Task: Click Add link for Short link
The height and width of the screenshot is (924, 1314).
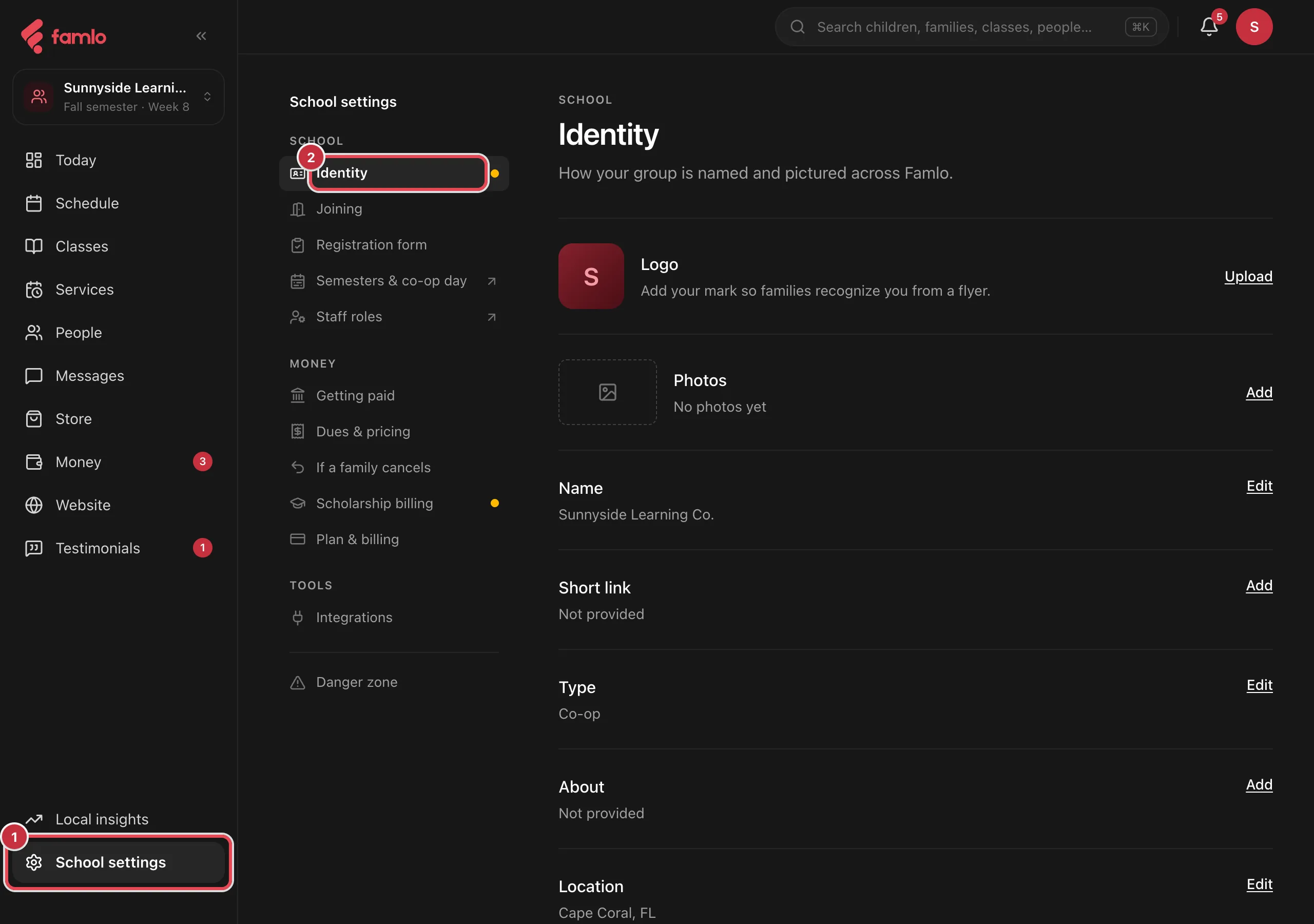Action: click(1259, 586)
